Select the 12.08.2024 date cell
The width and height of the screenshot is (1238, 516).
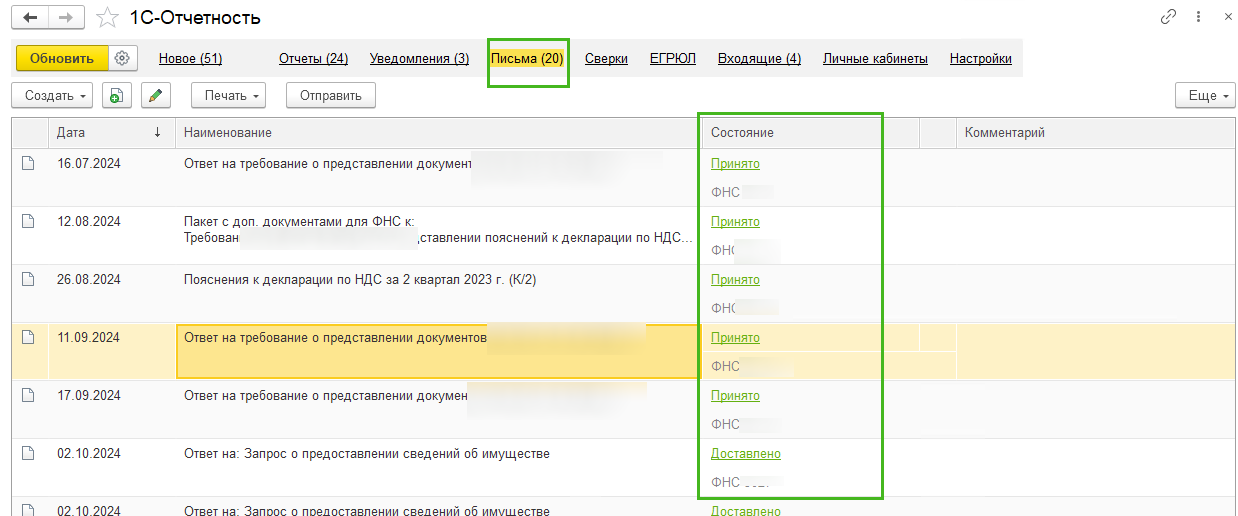[88, 221]
